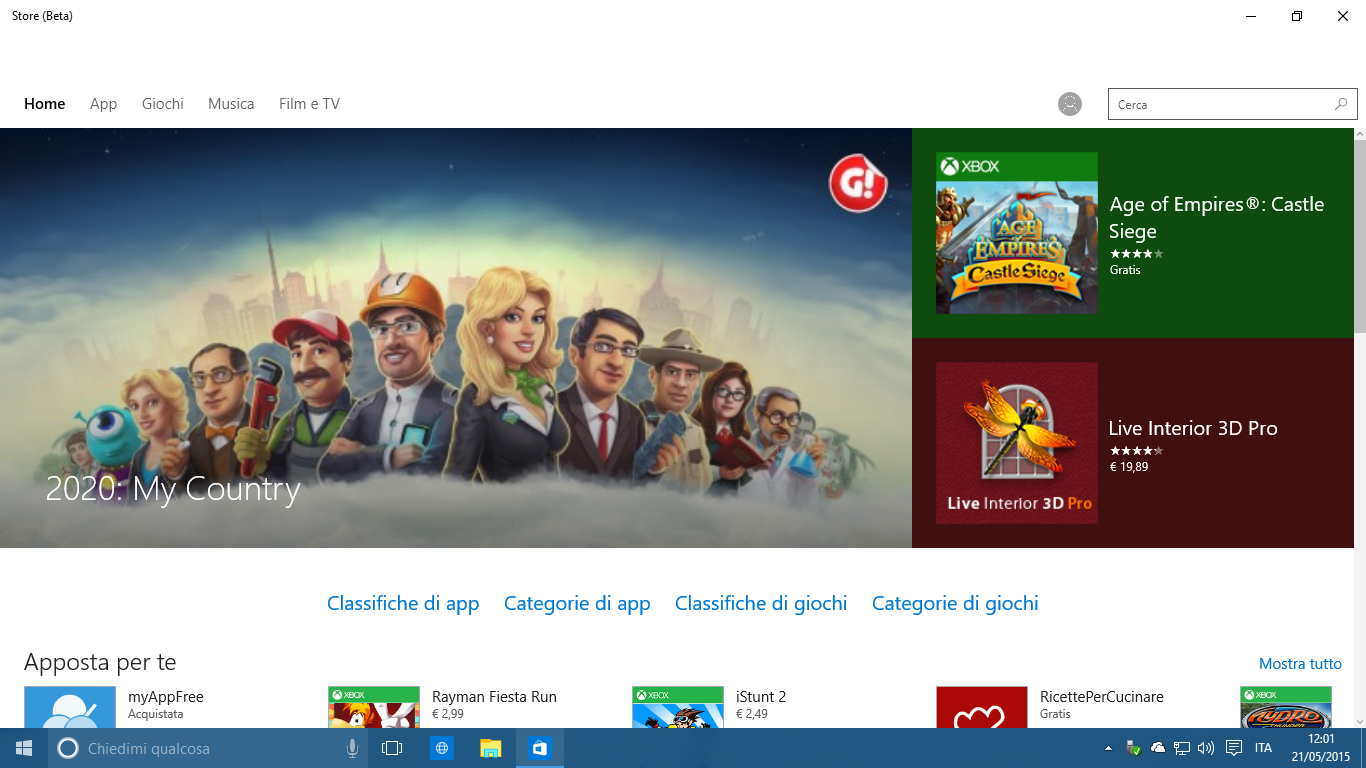
Task: Open the Classifiche di app link
Action: coord(403,603)
